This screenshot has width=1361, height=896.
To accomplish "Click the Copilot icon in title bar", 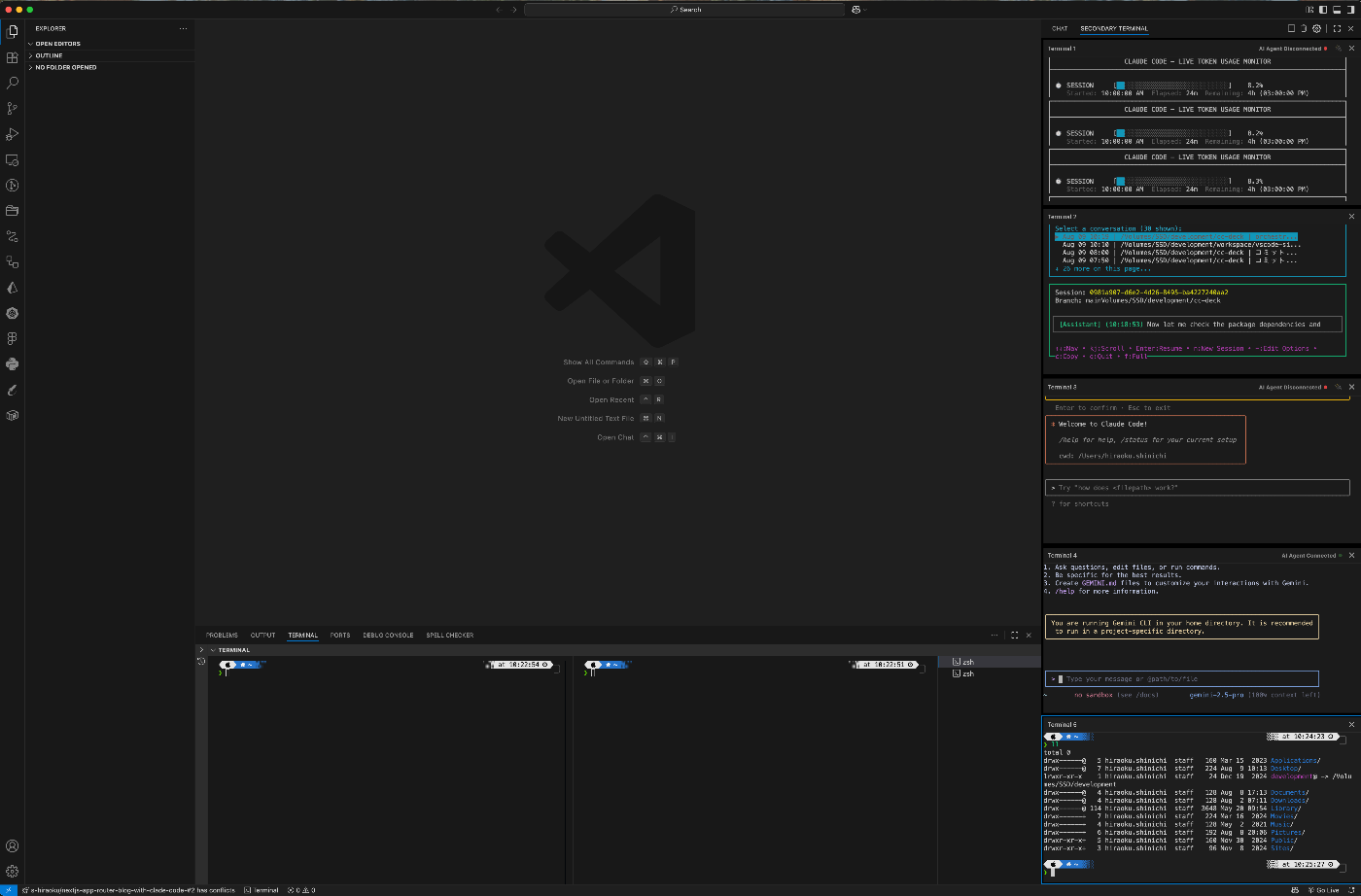I will (856, 10).
